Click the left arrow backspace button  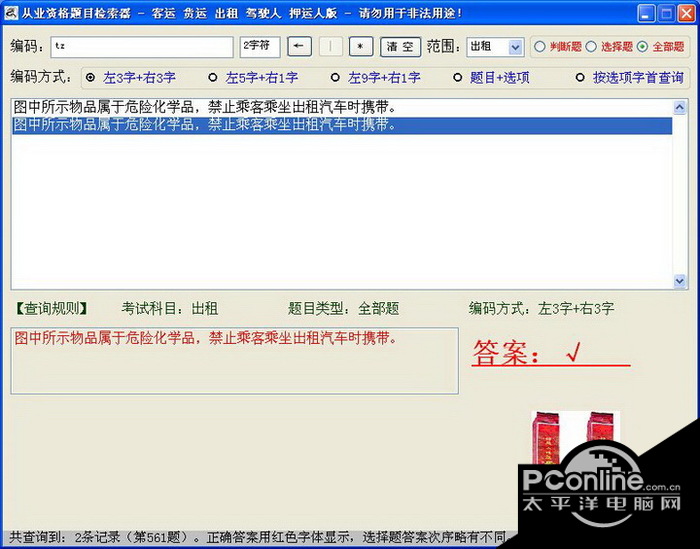(x=299, y=46)
